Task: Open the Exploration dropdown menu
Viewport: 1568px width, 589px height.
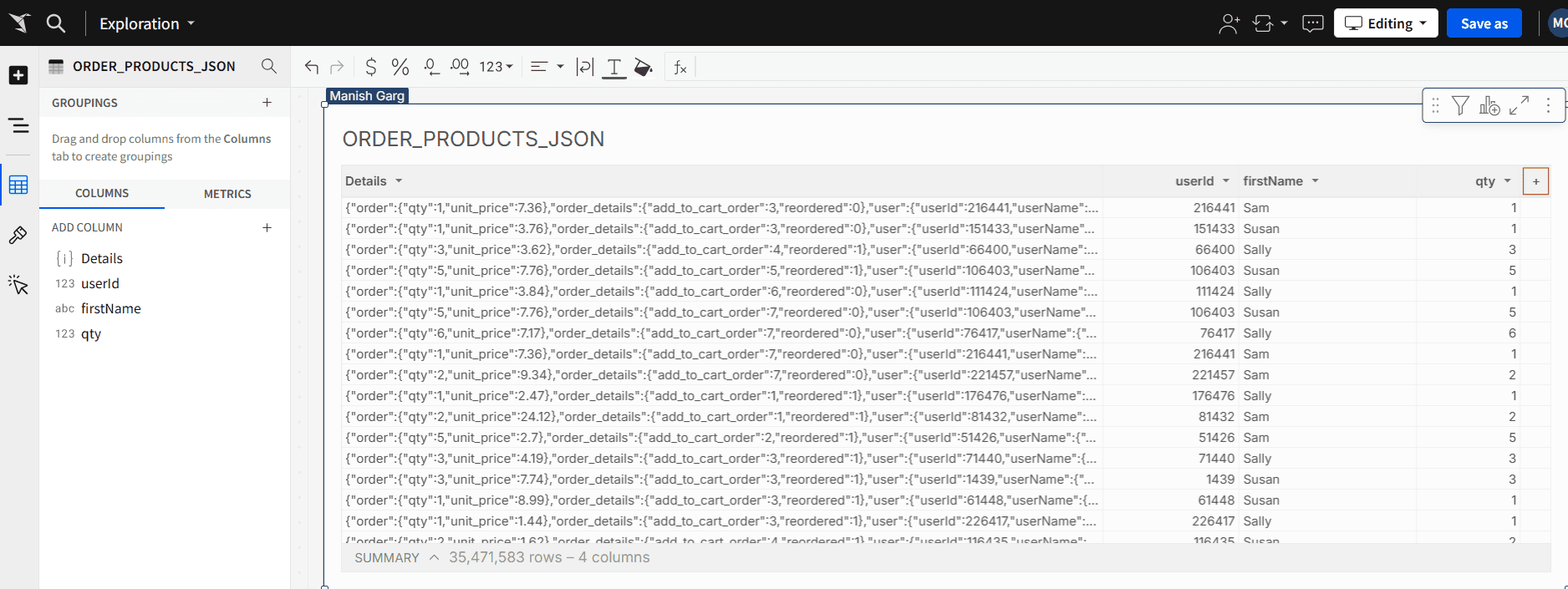Action: [147, 23]
